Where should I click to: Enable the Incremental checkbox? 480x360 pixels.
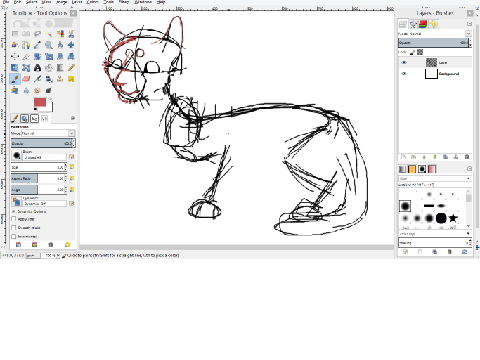pyautogui.click(x=14, y=236)
